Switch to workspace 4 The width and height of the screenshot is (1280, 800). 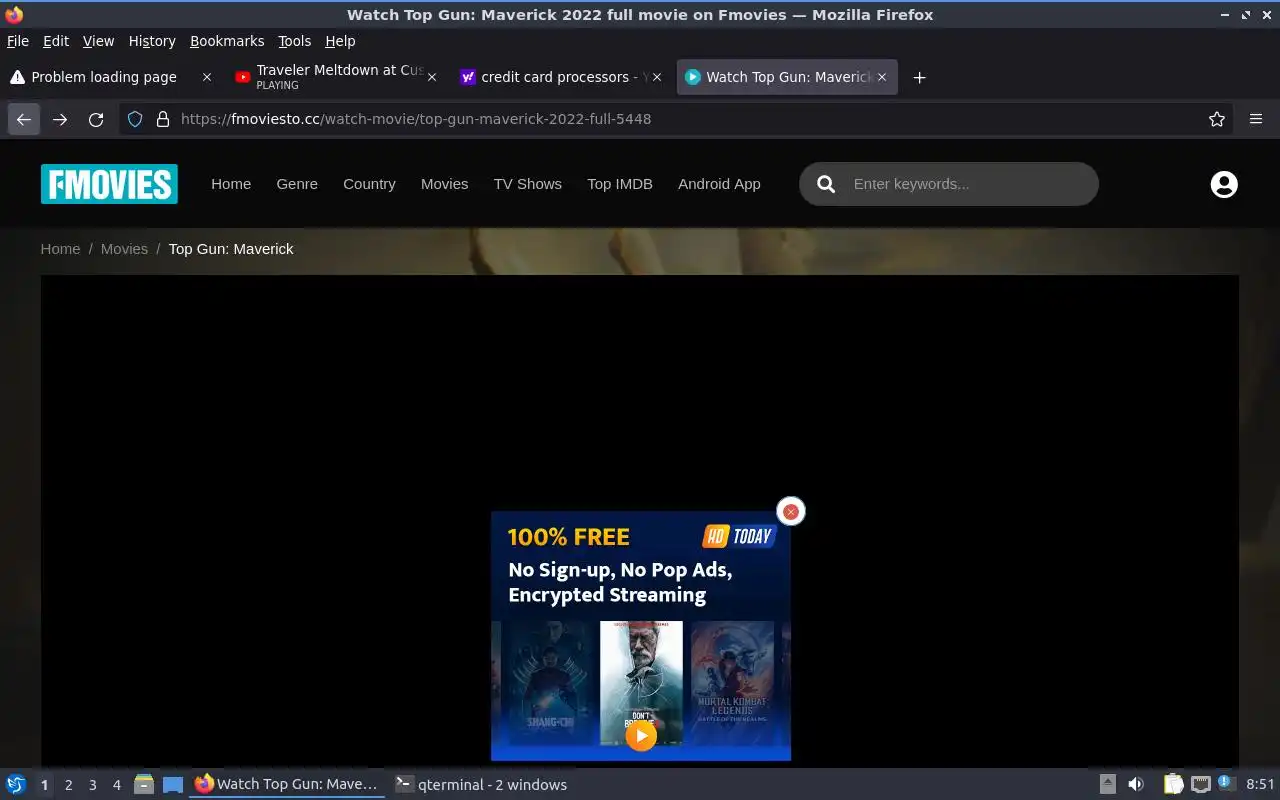116,785
